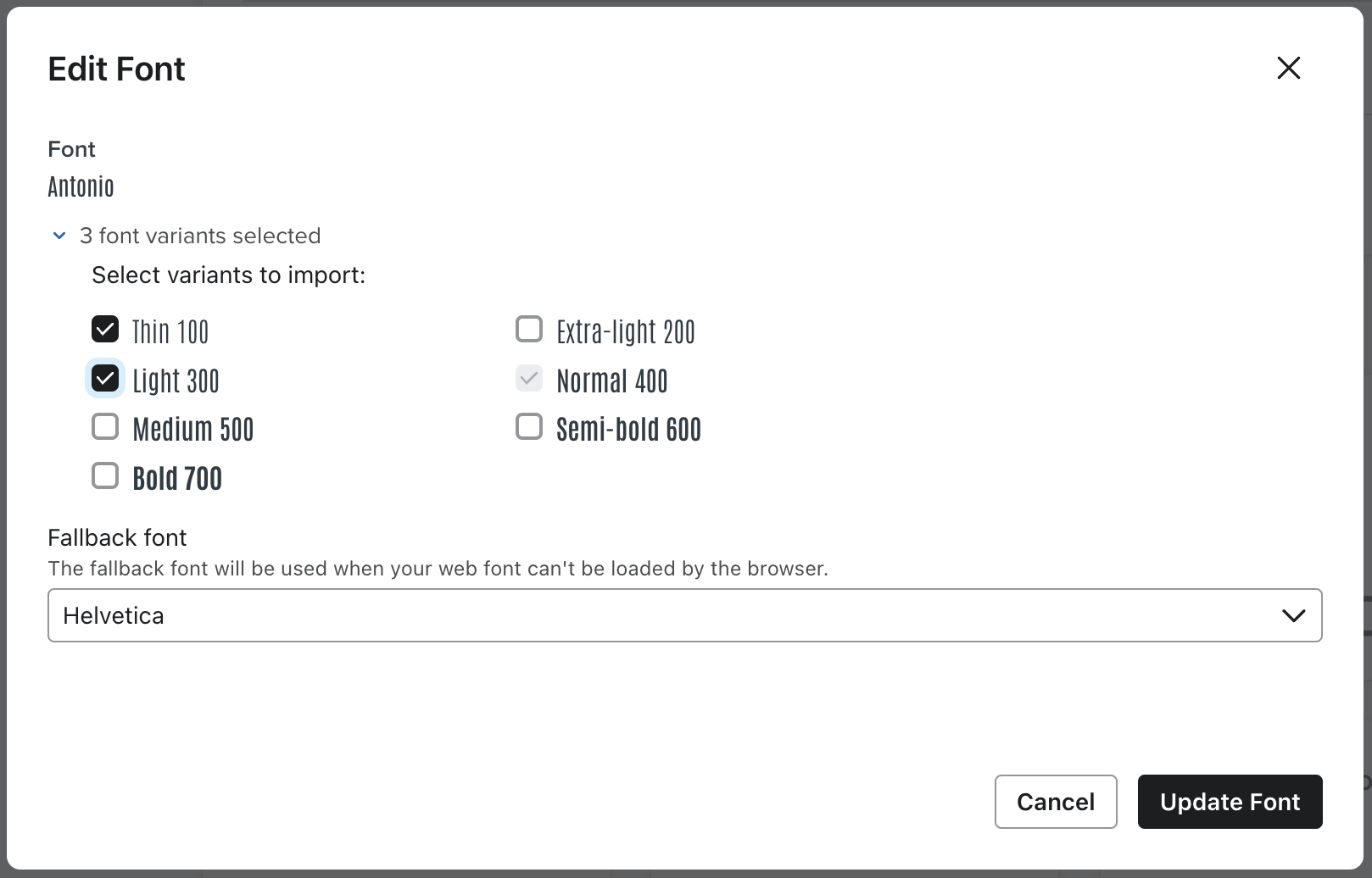Click the Edit Font title
The image size is (1372, 878).
(x=116, y=69)
